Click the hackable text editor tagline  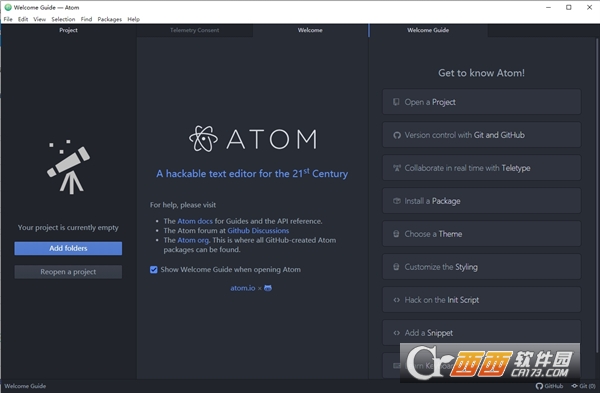[x=252, y=173]
